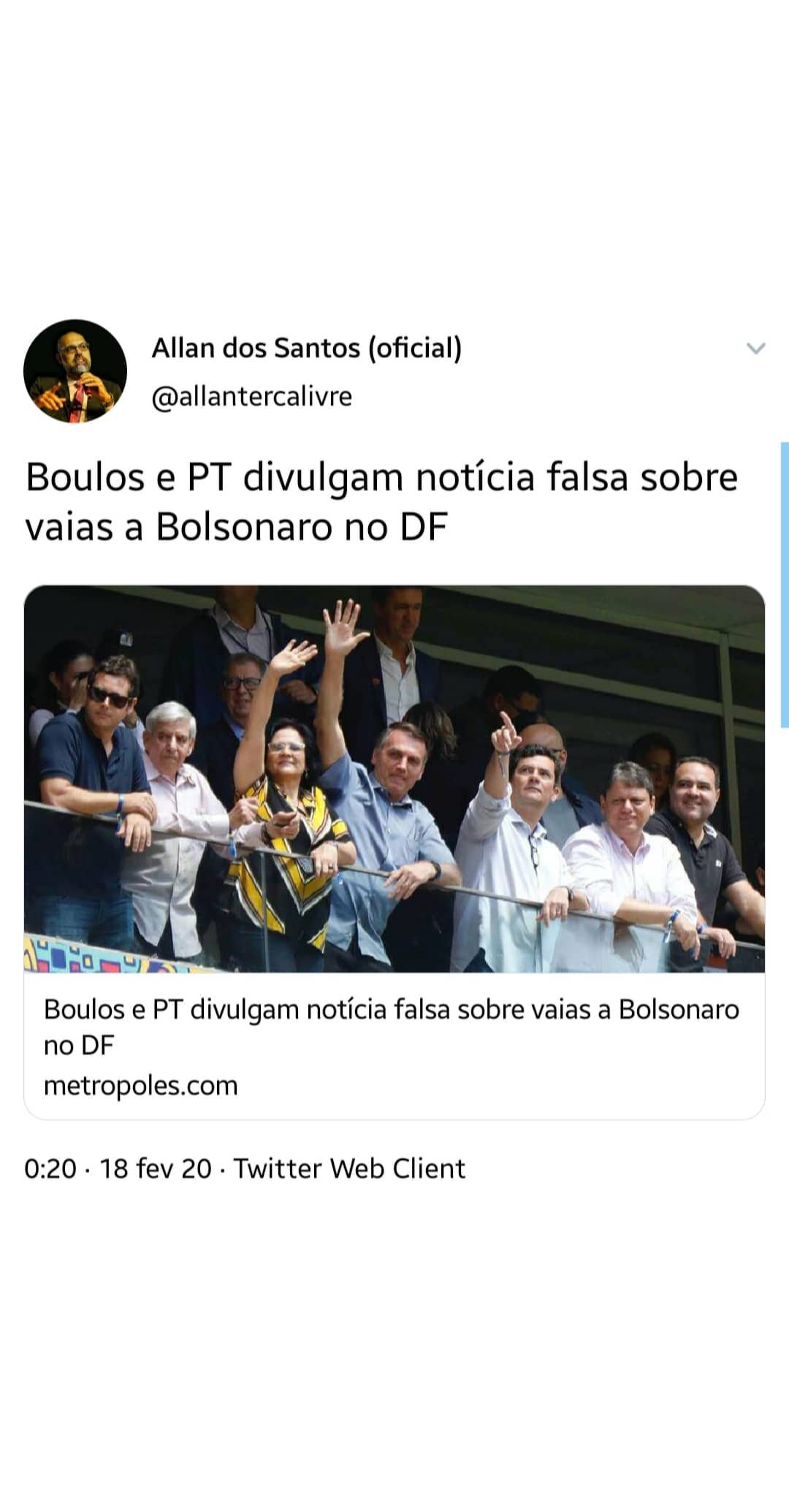
Task: Open the metropoles.com domain link
Action: pyautogui.click(x=141, y=1085)
